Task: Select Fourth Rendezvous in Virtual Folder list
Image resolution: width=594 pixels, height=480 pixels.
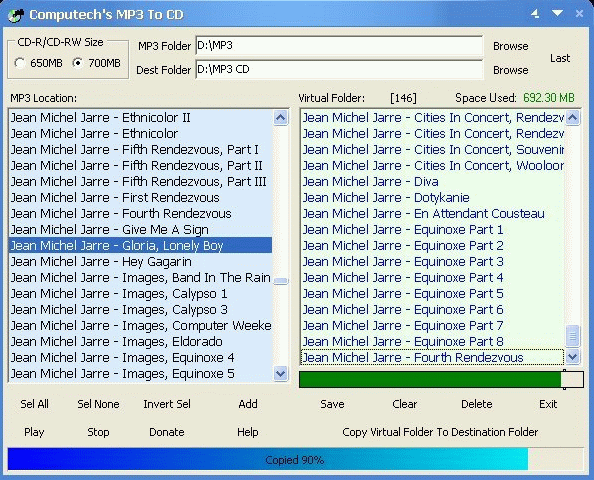Action: click(432, 358)
